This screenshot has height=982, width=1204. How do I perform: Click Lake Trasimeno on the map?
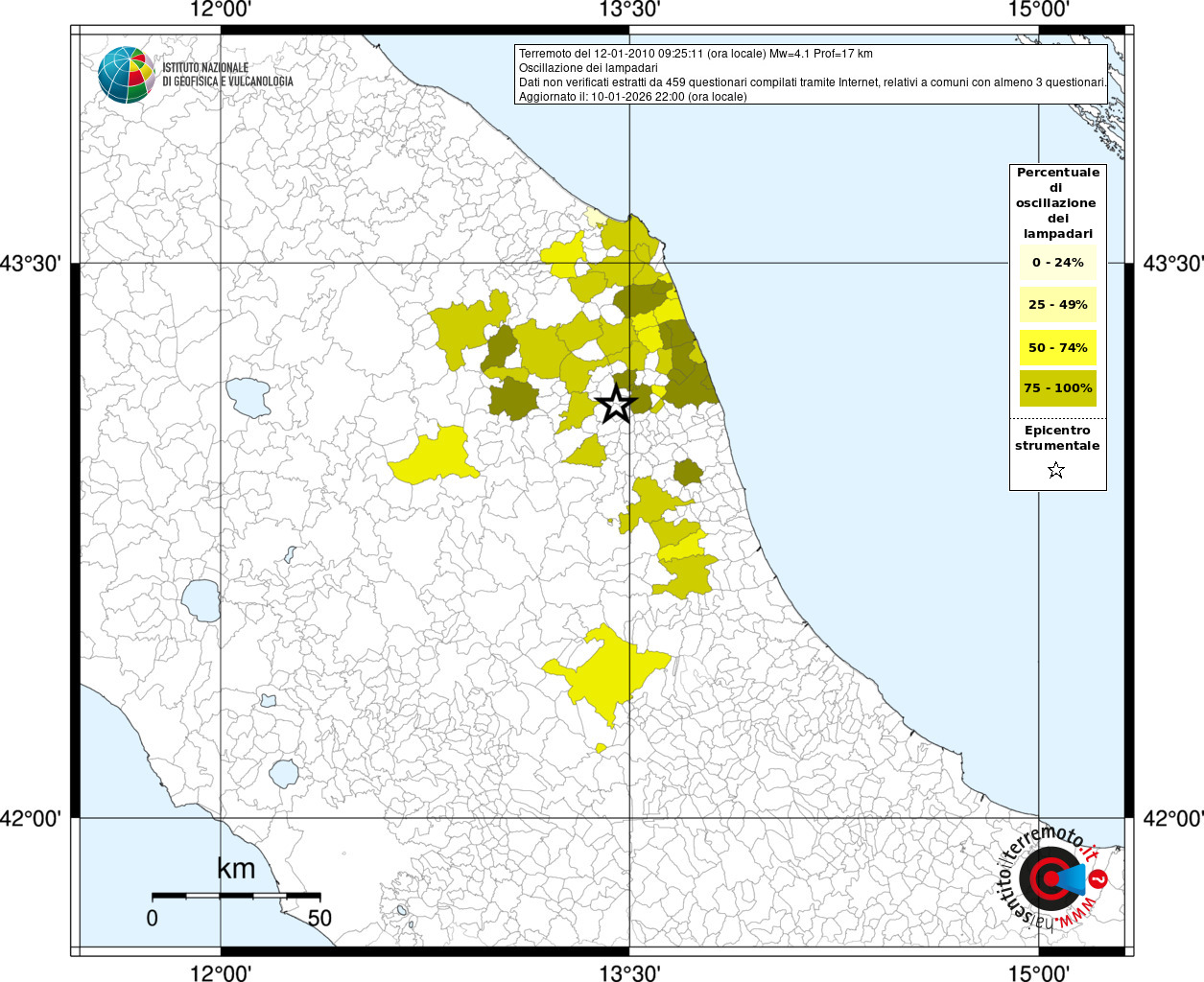(248, 397)
